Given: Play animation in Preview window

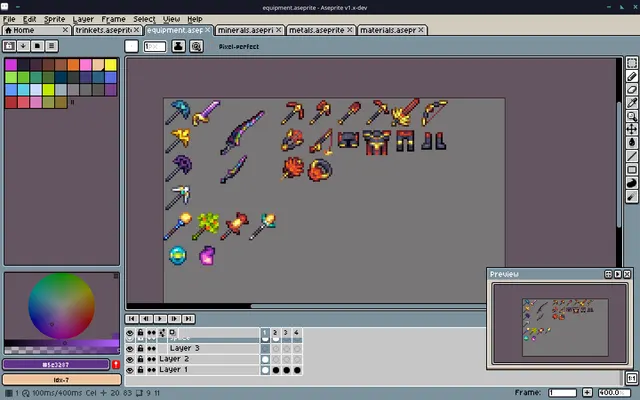Looking at the screenshot, I should 618,274.
